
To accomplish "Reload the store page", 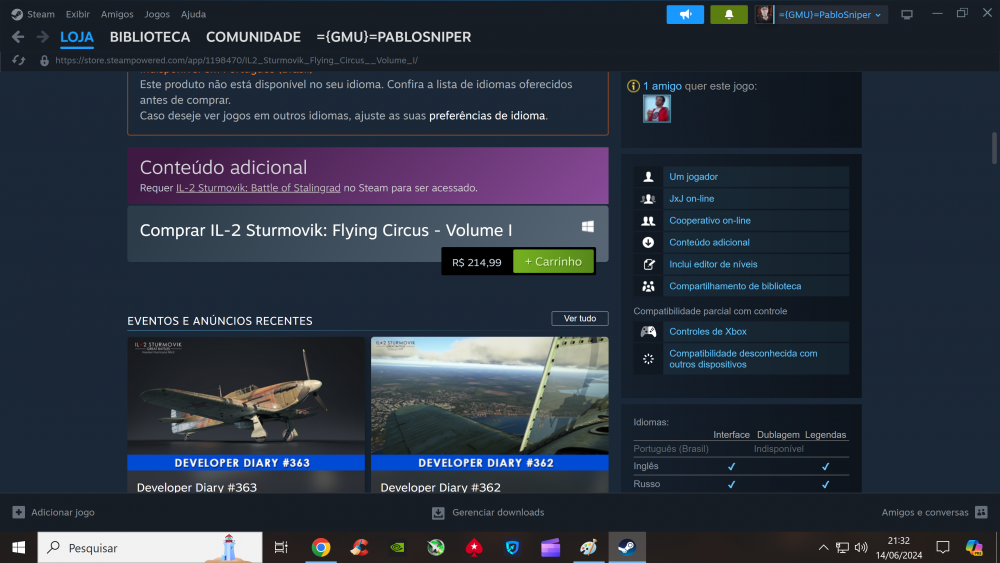I will pos(18,60).
